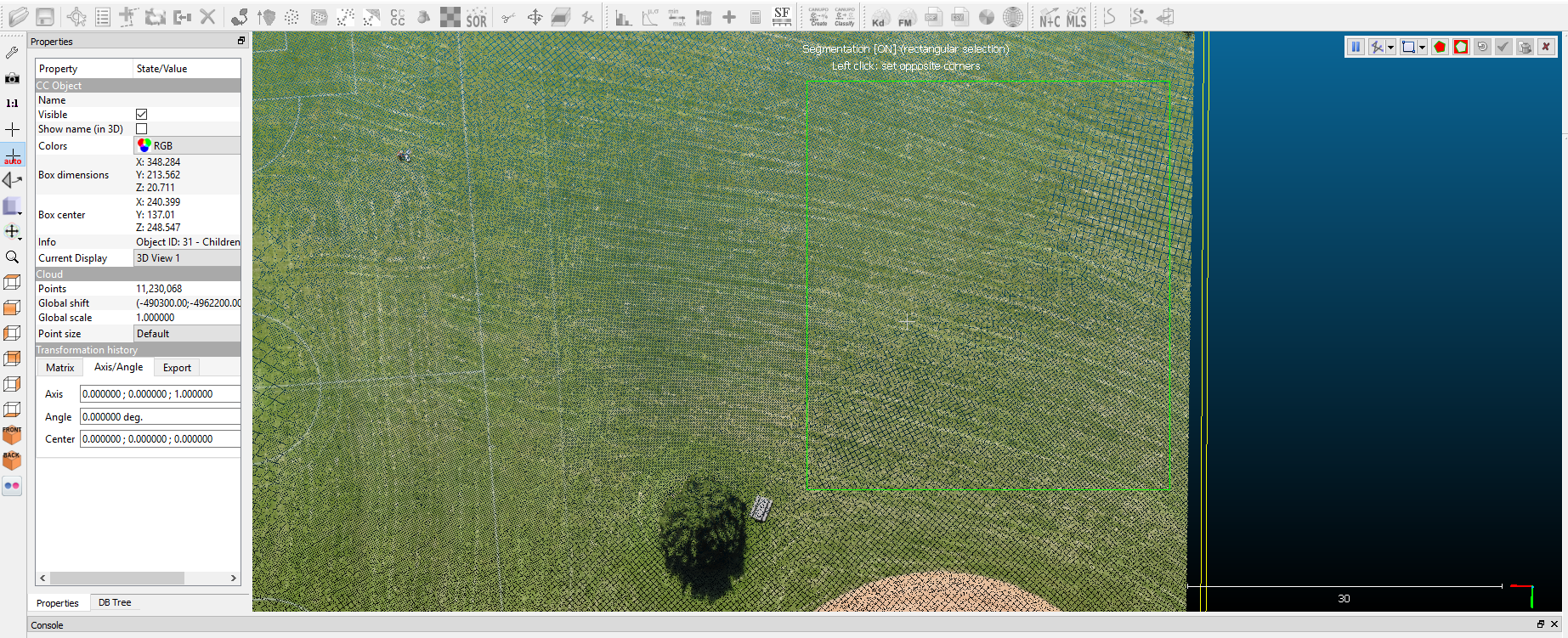Click the 1:1 zoom view icon
This screenshot has height=638, width=1568.
(x=12, y=104)
